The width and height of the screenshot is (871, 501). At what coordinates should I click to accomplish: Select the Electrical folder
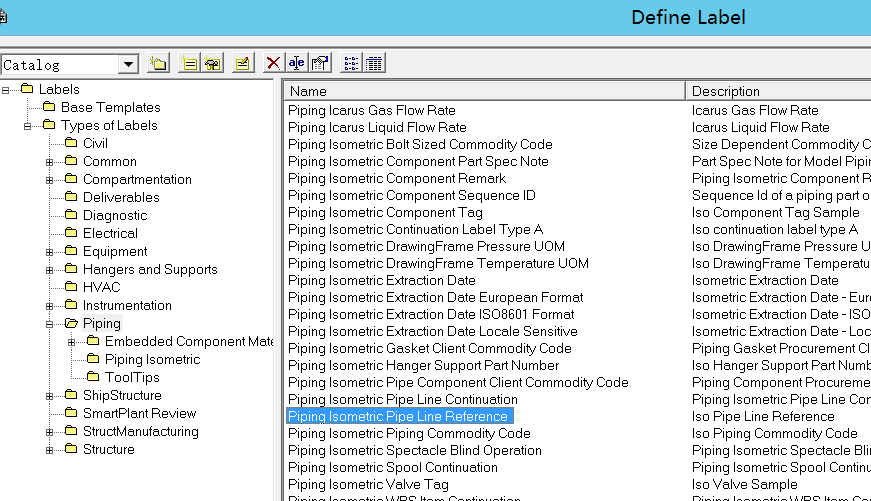tap(110, 233)
